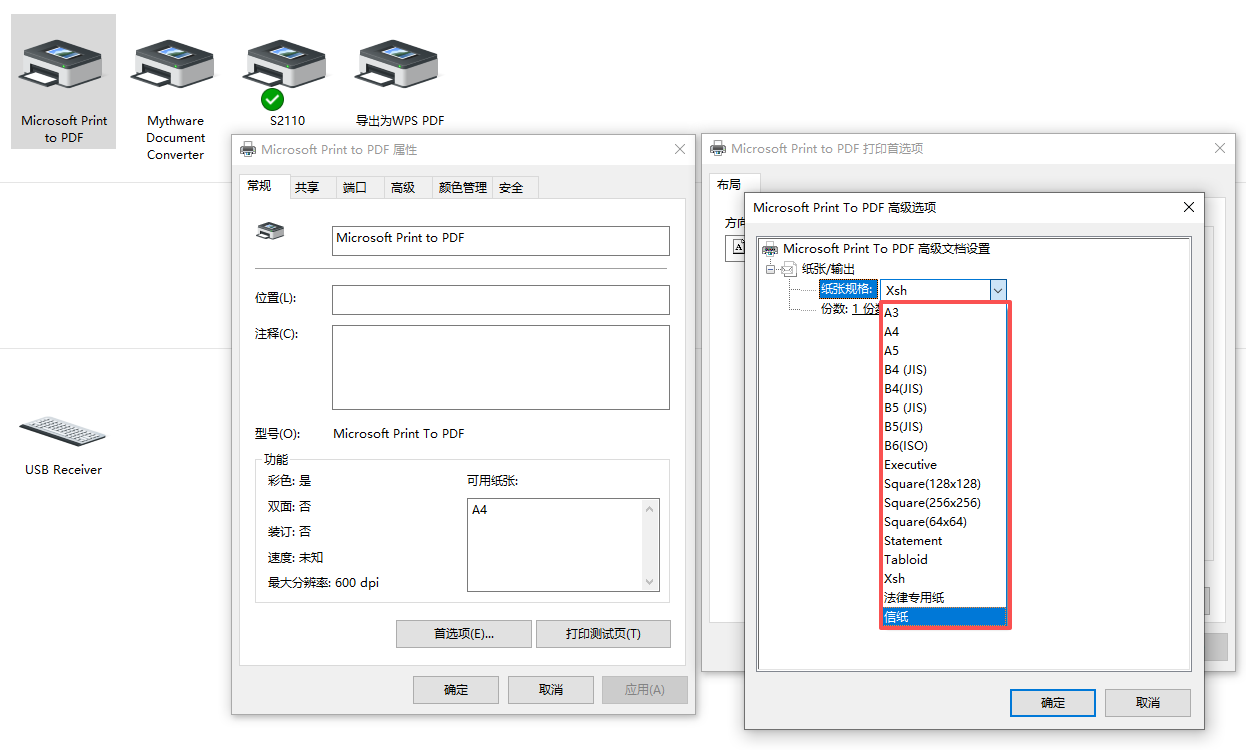Viewport: 1246px width, 750px height.
Task: Click the printer icon in the 常规 tab of the properties dialog
Action: click(270, 231)
